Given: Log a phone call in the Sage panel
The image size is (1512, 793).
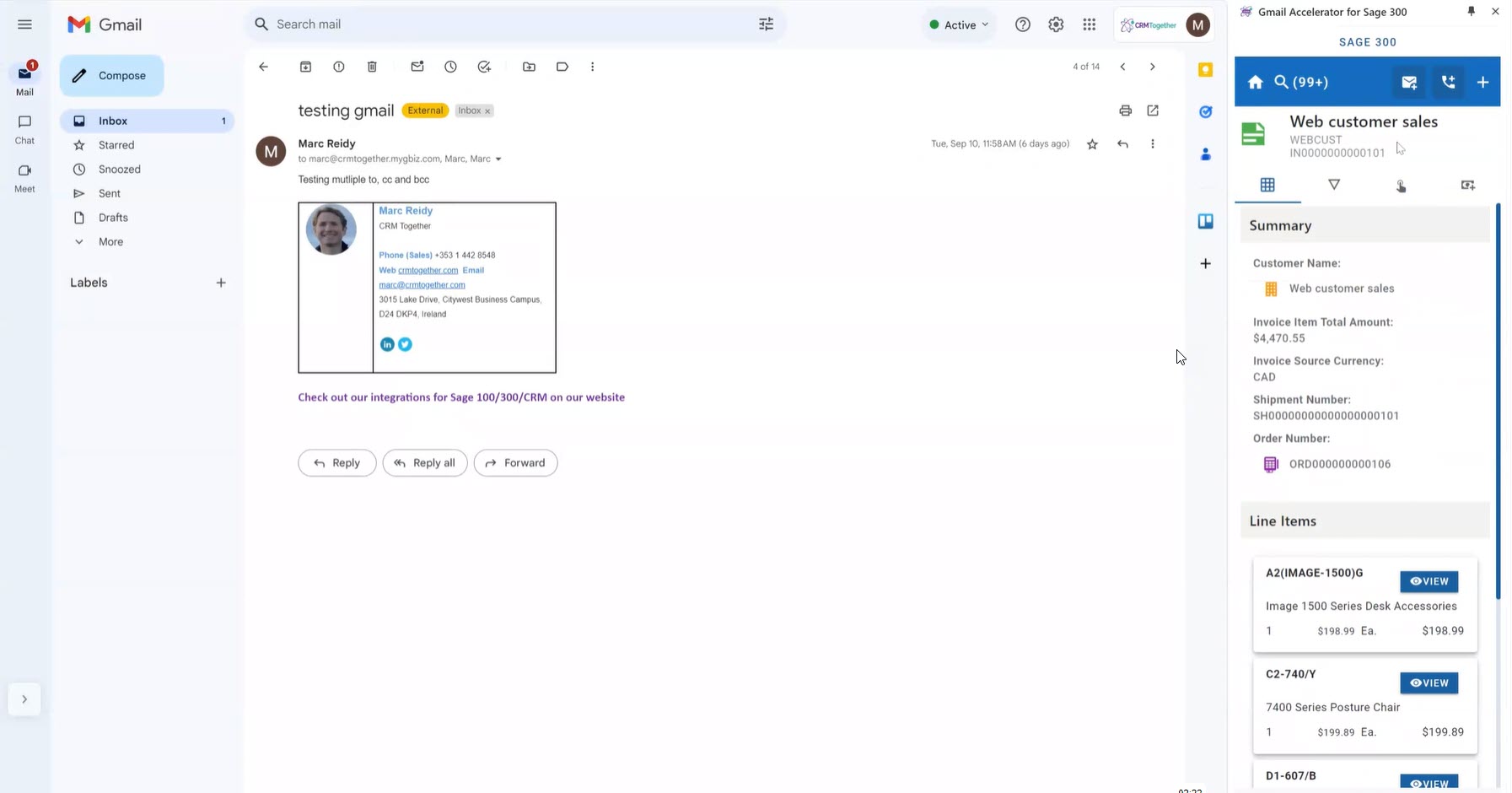Looking at the screenshot, I should point(1448,82).
